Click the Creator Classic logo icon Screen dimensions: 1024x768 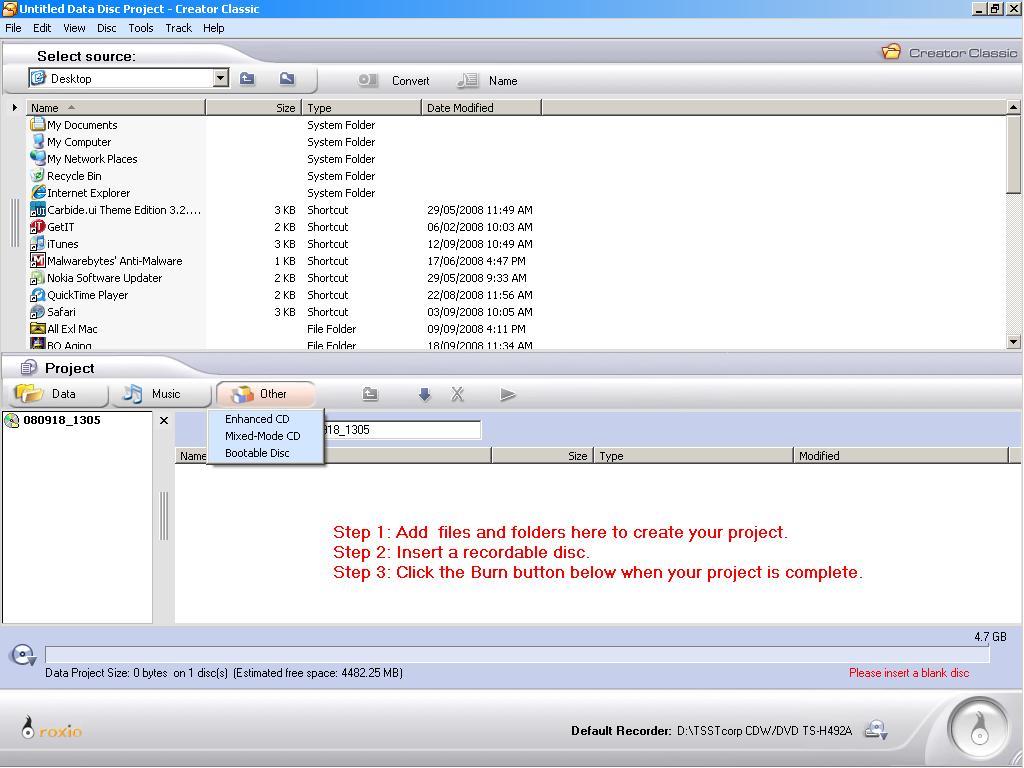coord(891,52)
